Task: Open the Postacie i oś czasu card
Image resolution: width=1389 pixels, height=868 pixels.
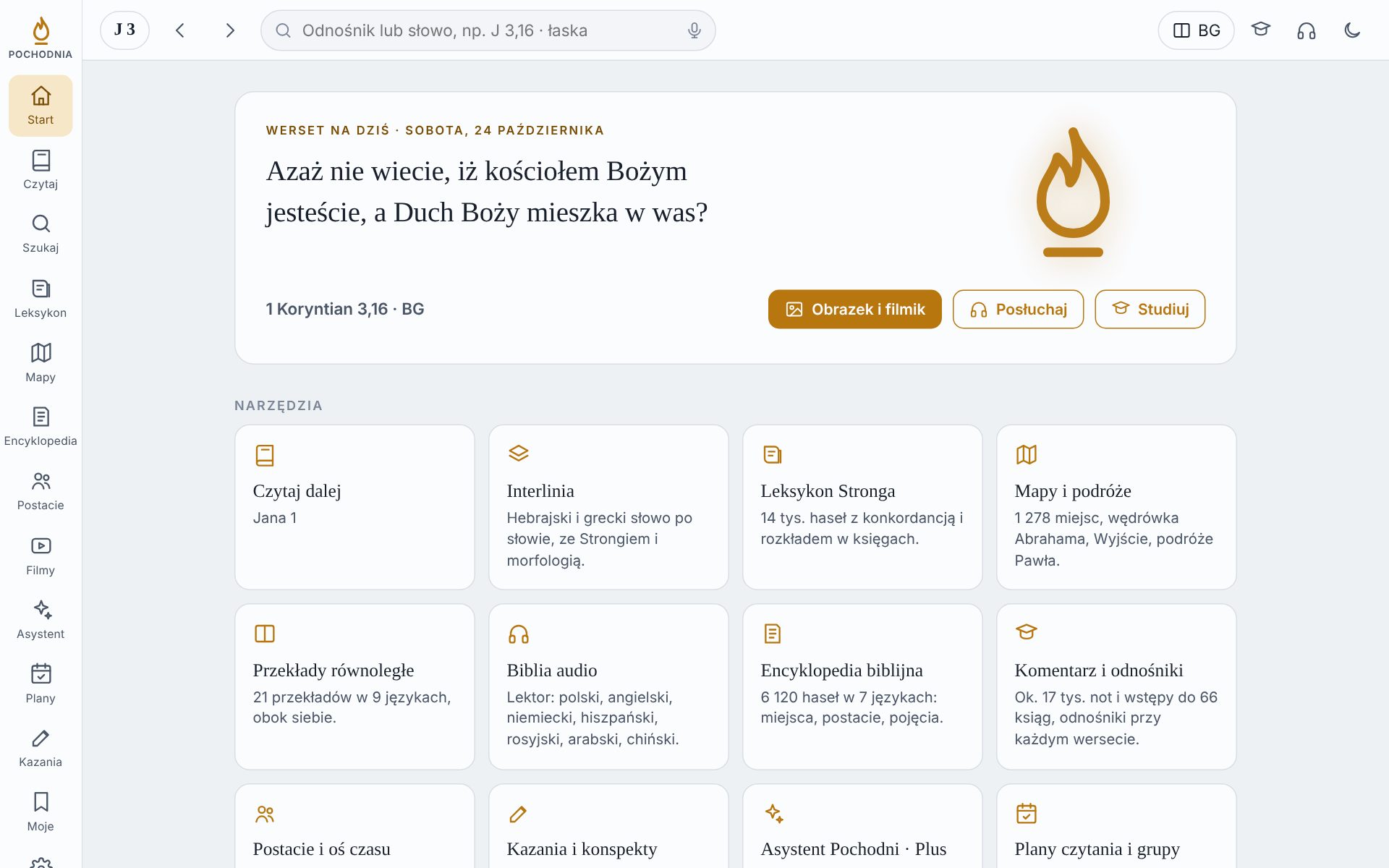Action: [x=354, y=826]
